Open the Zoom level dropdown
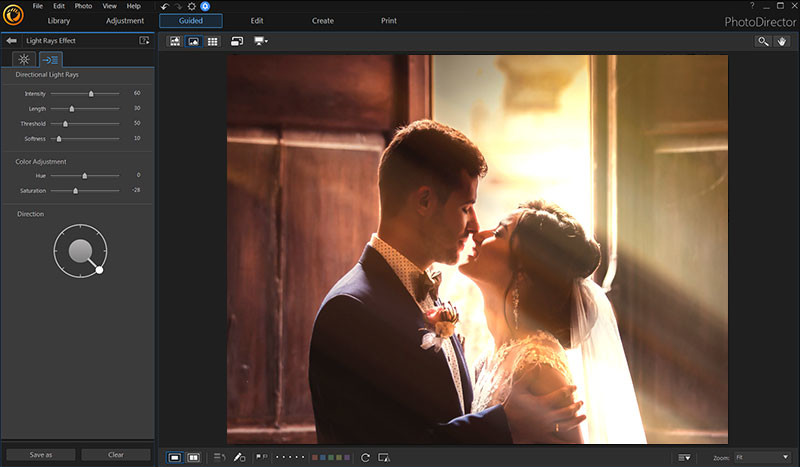This screenshot has height=467, width=800. [761, 457]
